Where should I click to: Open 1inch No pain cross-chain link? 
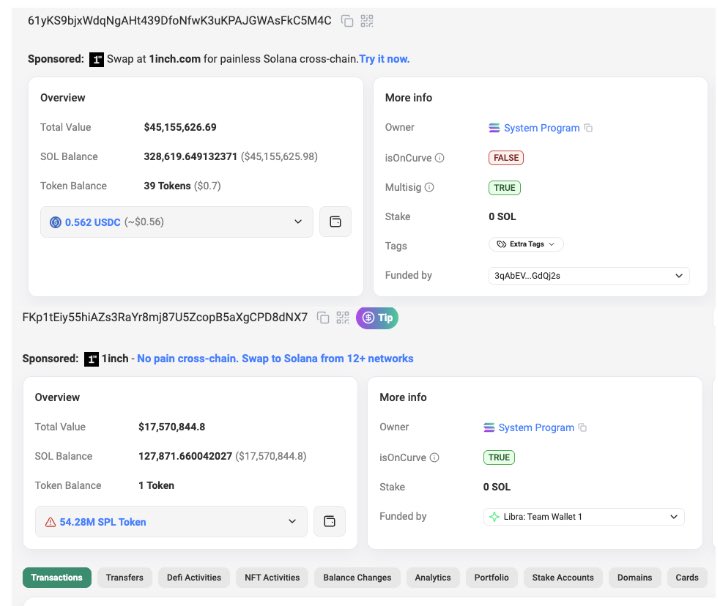click(x=275, y=358)
